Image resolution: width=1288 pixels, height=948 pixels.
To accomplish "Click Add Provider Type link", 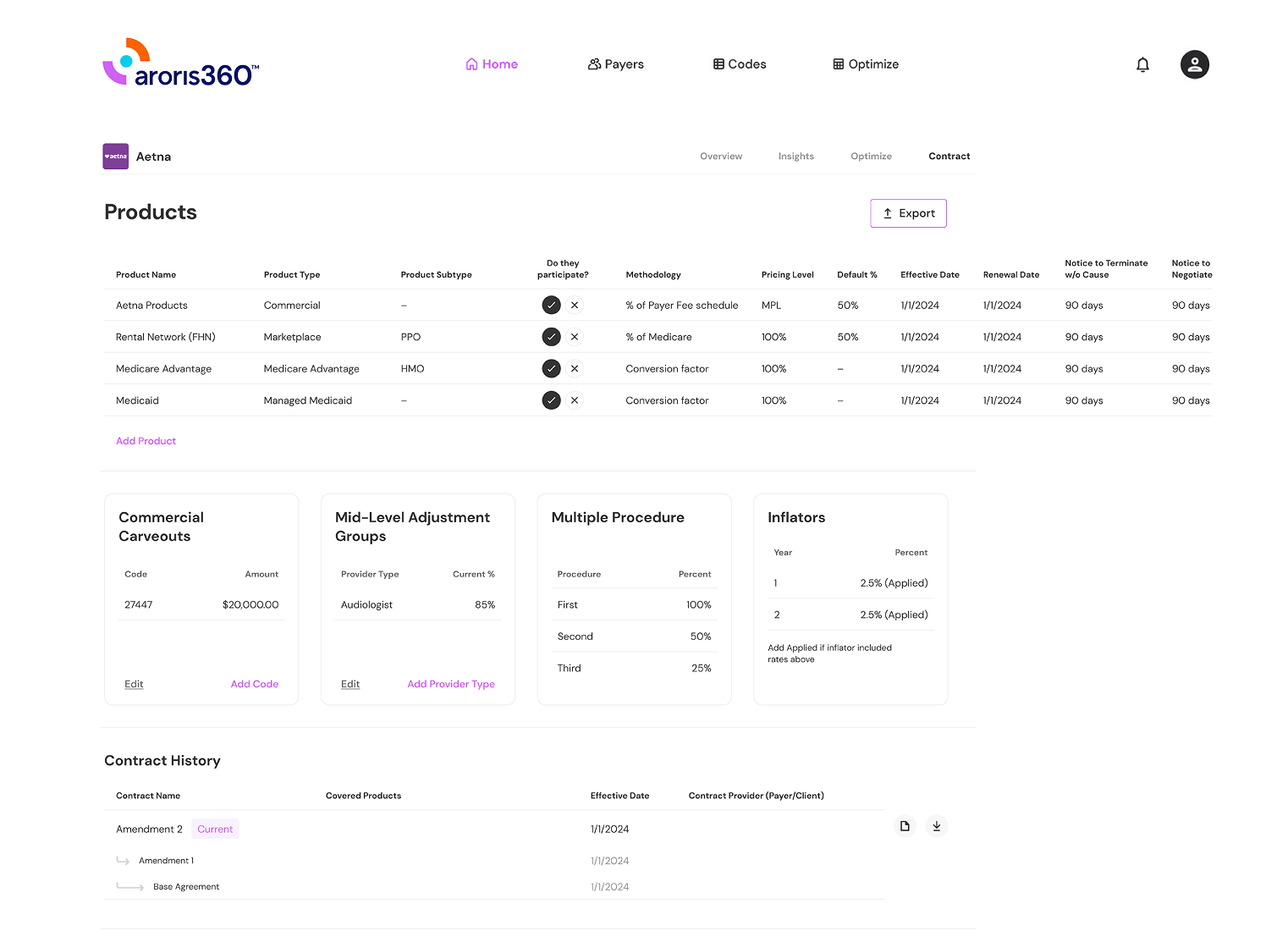I will 451,684.
